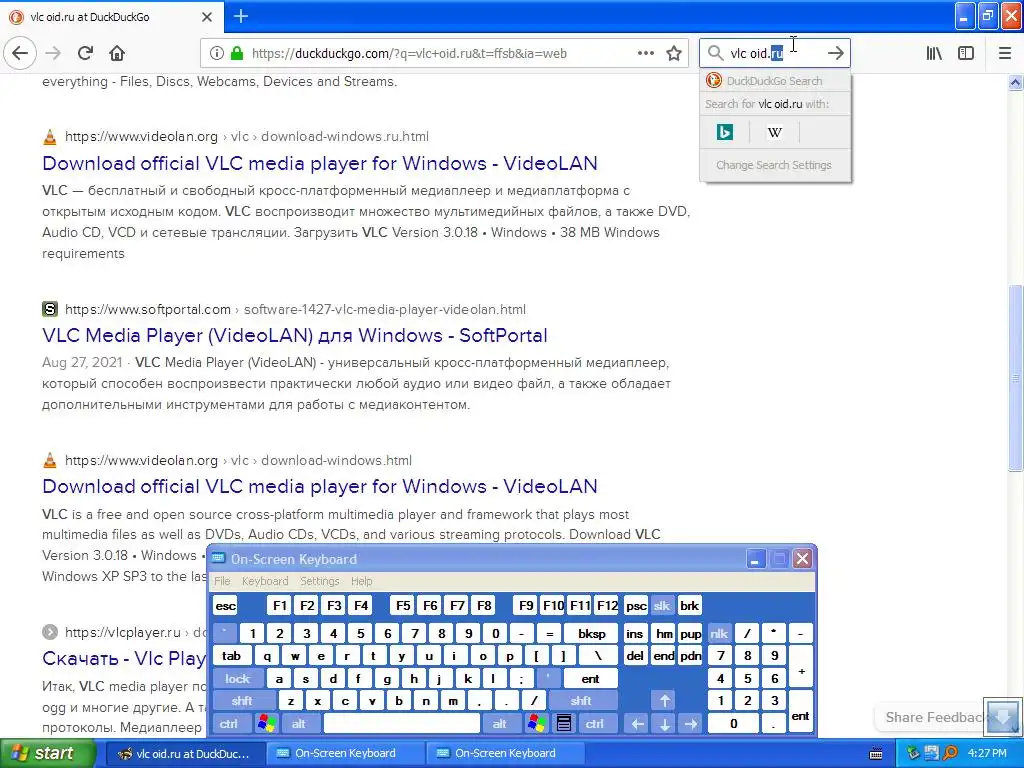Open SoftPortal VLC Media Player link
The width and height of the screenshot is (1024, 768).
295,336
